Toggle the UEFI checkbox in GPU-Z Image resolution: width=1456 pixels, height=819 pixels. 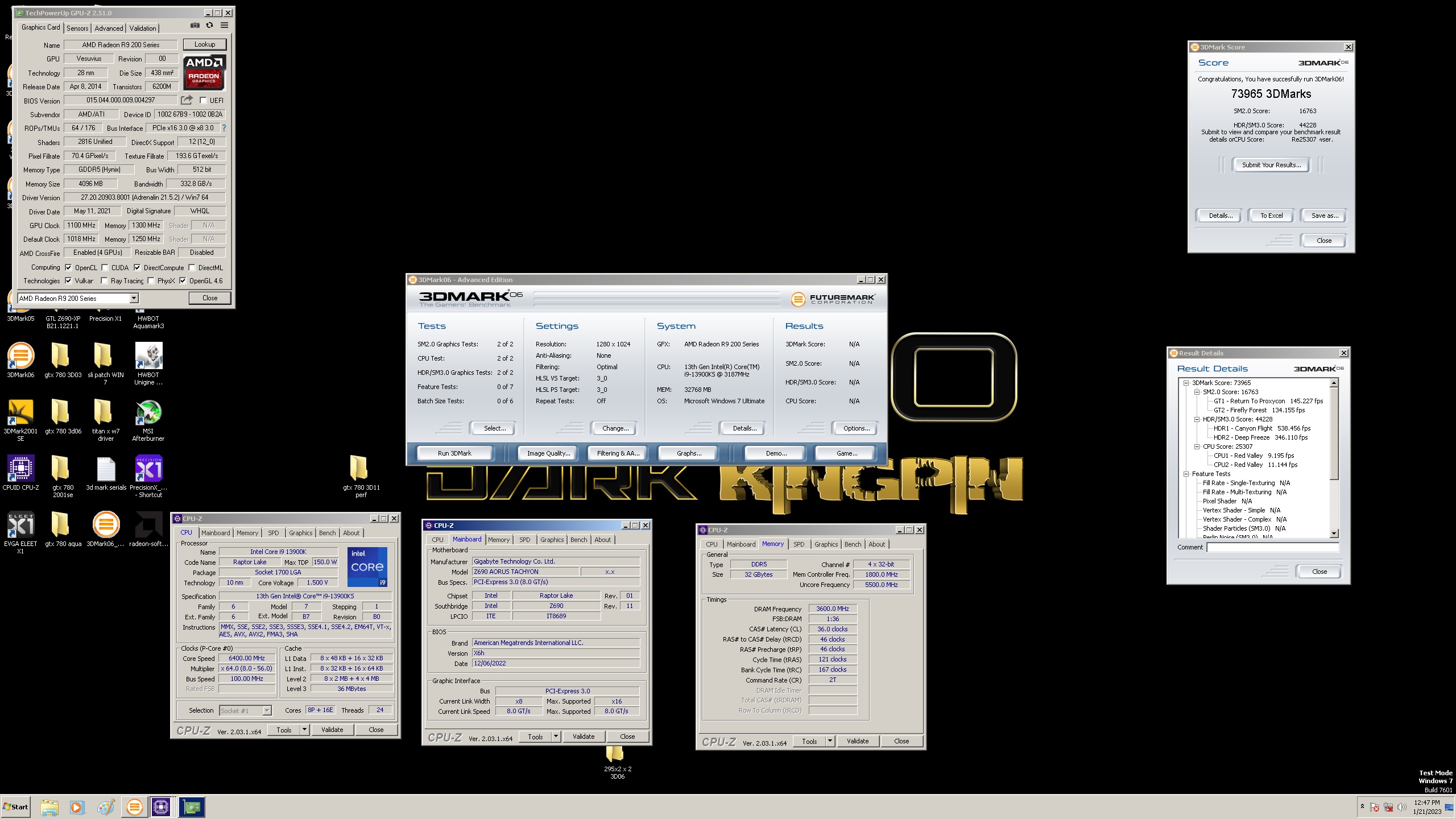click(x=203, y=101)
